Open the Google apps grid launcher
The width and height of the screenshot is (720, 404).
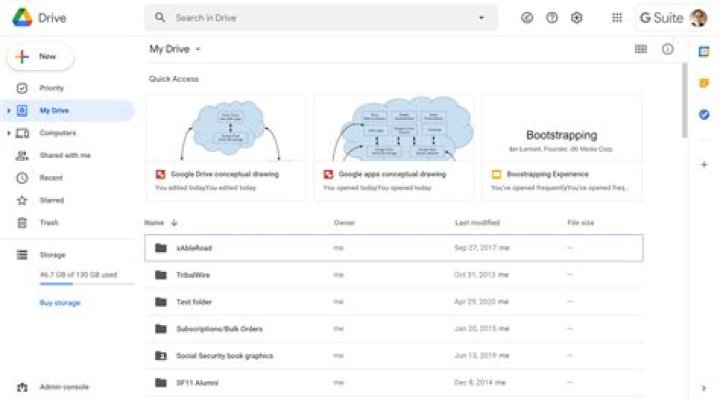617,18
